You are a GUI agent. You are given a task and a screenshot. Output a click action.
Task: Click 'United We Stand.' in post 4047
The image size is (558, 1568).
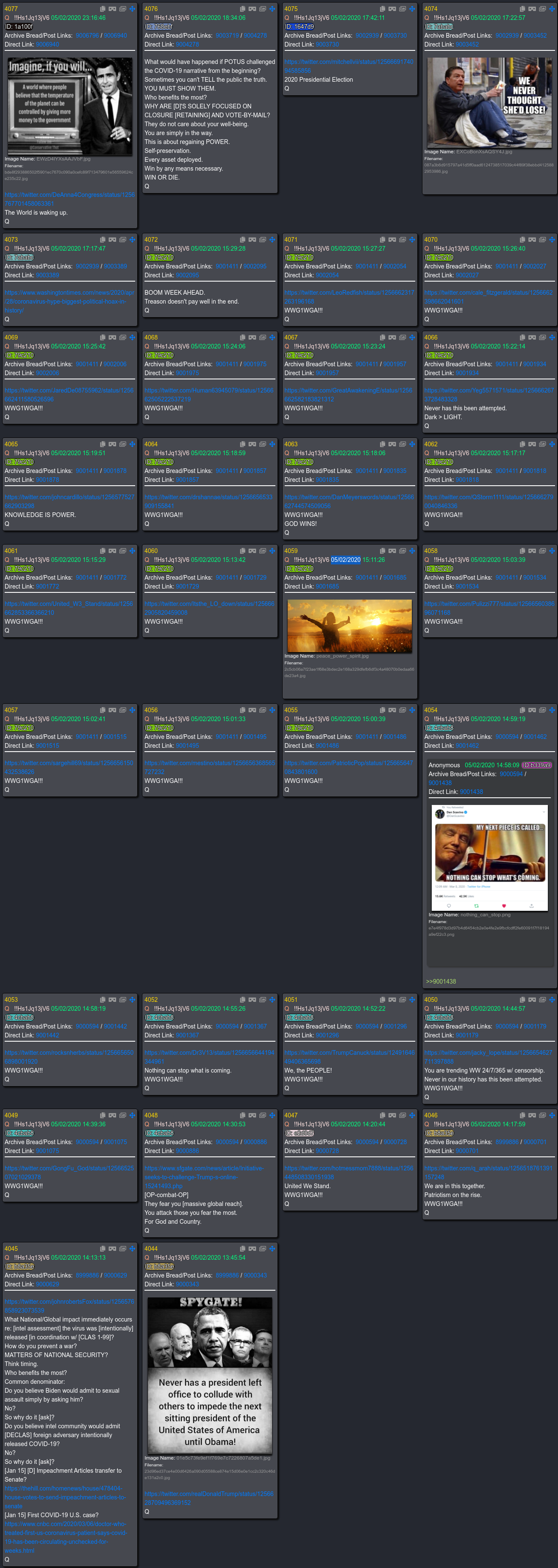coord(307,1186)
